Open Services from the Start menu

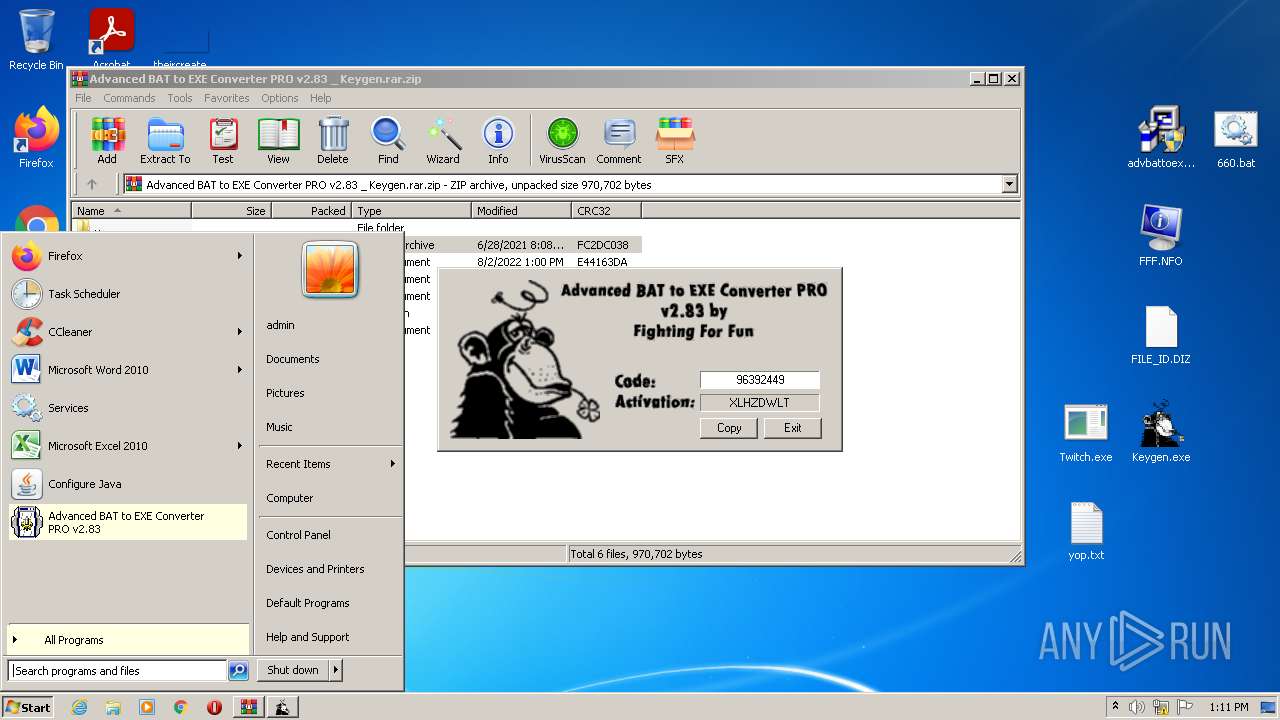click(x=128, y=408)
